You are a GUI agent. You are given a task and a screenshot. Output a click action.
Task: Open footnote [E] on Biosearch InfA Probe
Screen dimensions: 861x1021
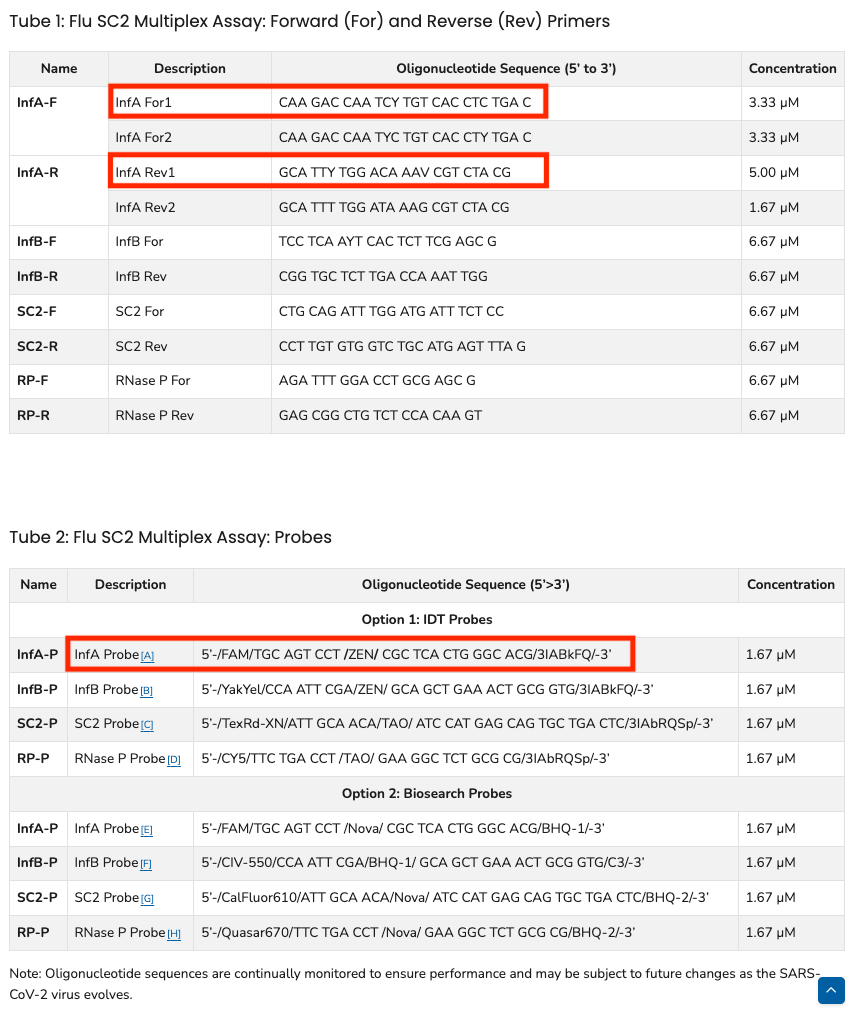pos(147,830)
